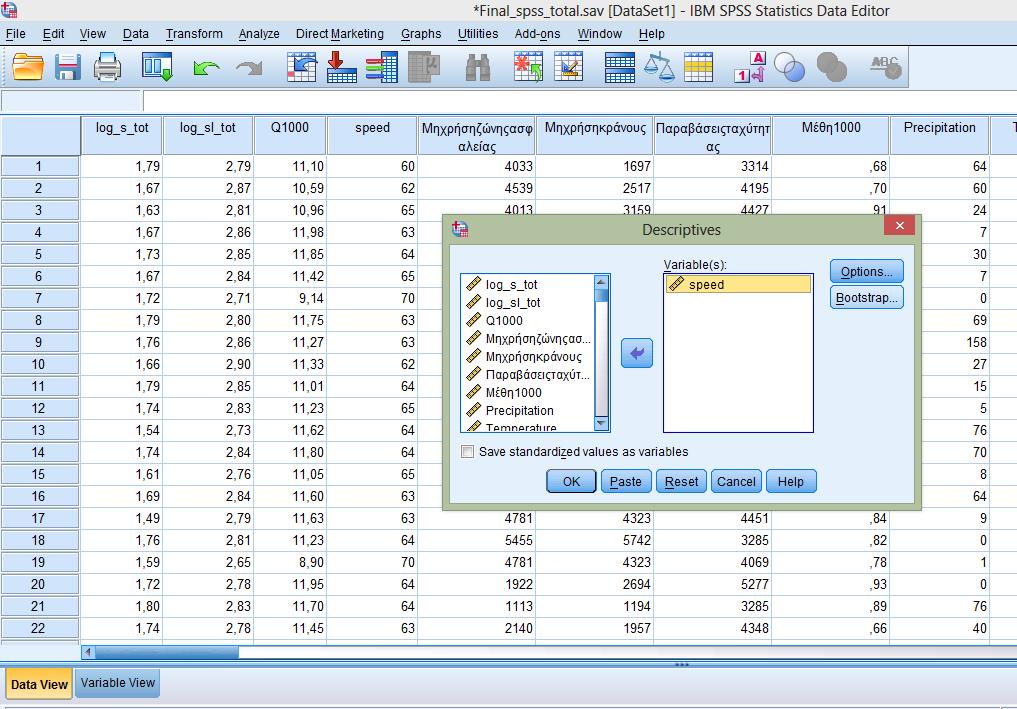The image size is (1017, 709).
Task: Redo with the gray arrow icon
Action: (x=249, y=67)
